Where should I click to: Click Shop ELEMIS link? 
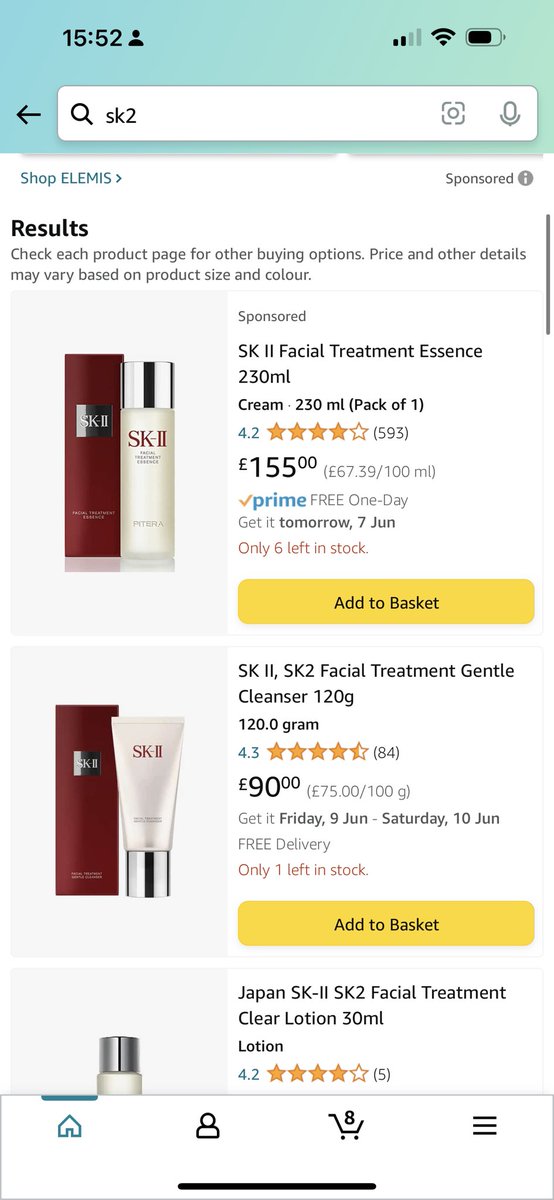coord(71,178)
